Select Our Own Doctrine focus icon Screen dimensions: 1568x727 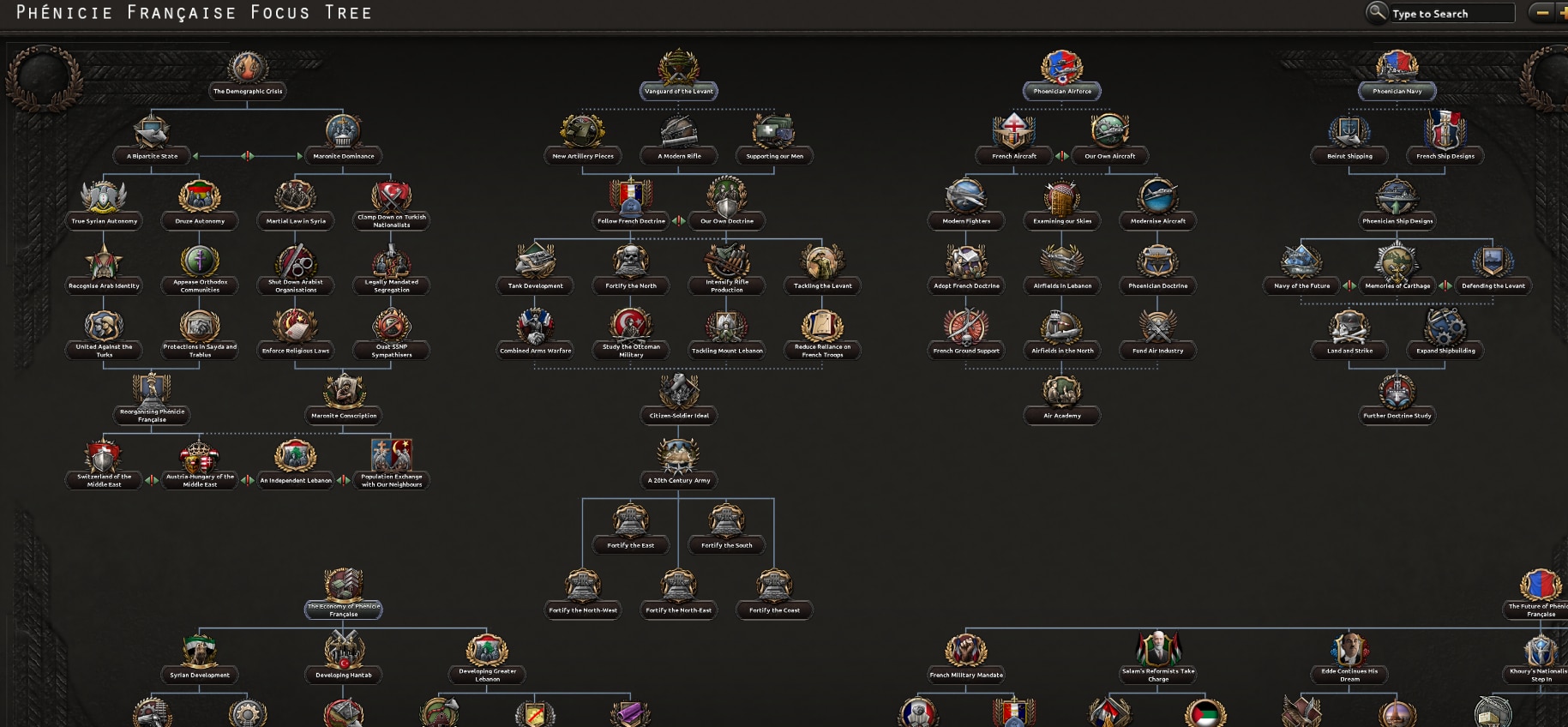click(x=727, y=196)
